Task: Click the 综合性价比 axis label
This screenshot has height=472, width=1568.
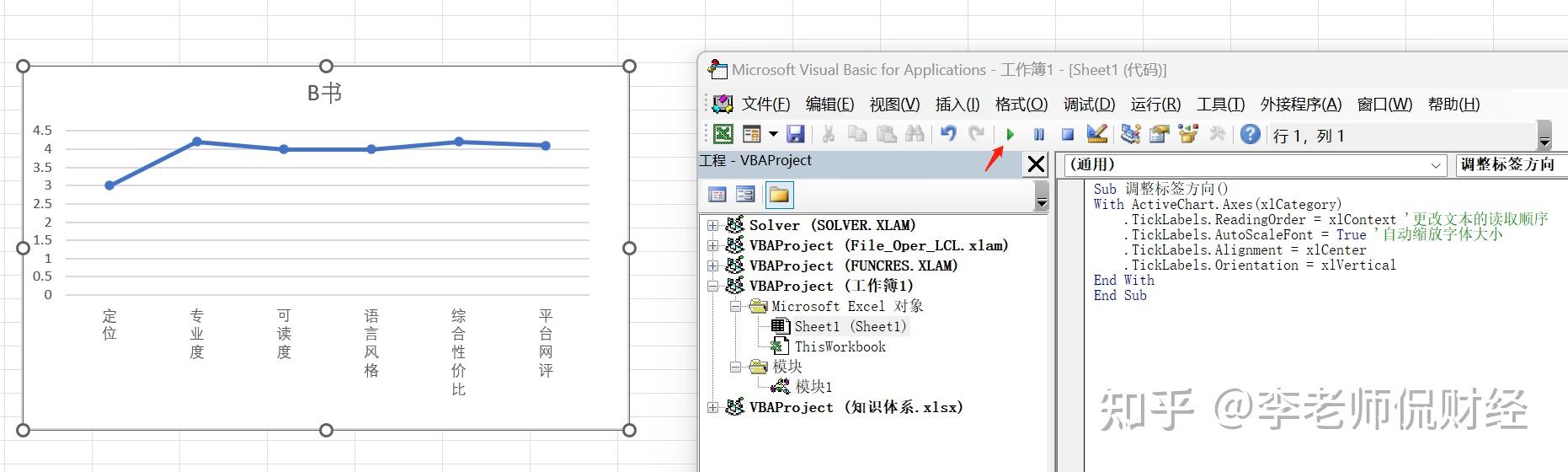Action: (459, 351)
